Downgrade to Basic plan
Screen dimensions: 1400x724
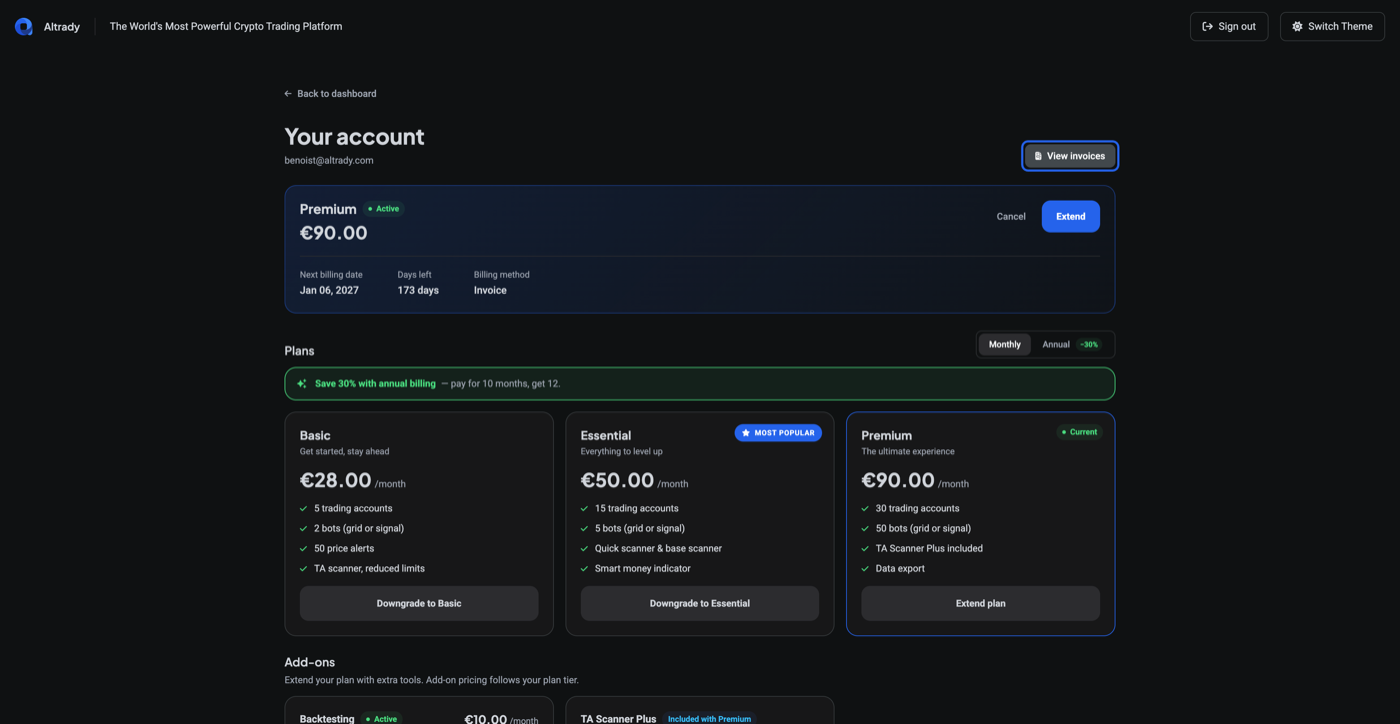pyautogui.click(x=419, y=604)
